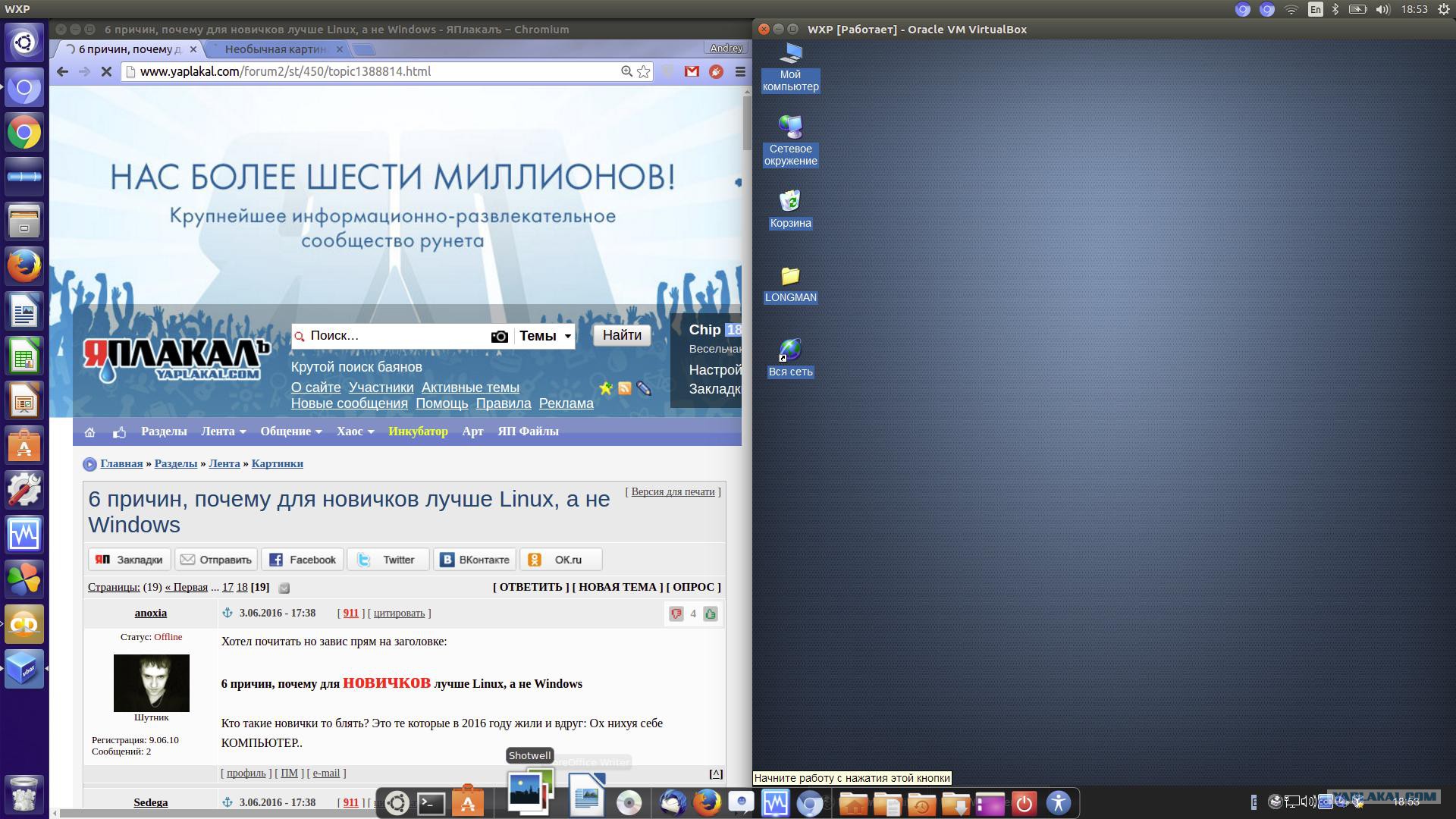Open Ubuntu Dash from the launcher

pyautogui.click(x=24, y=42)
